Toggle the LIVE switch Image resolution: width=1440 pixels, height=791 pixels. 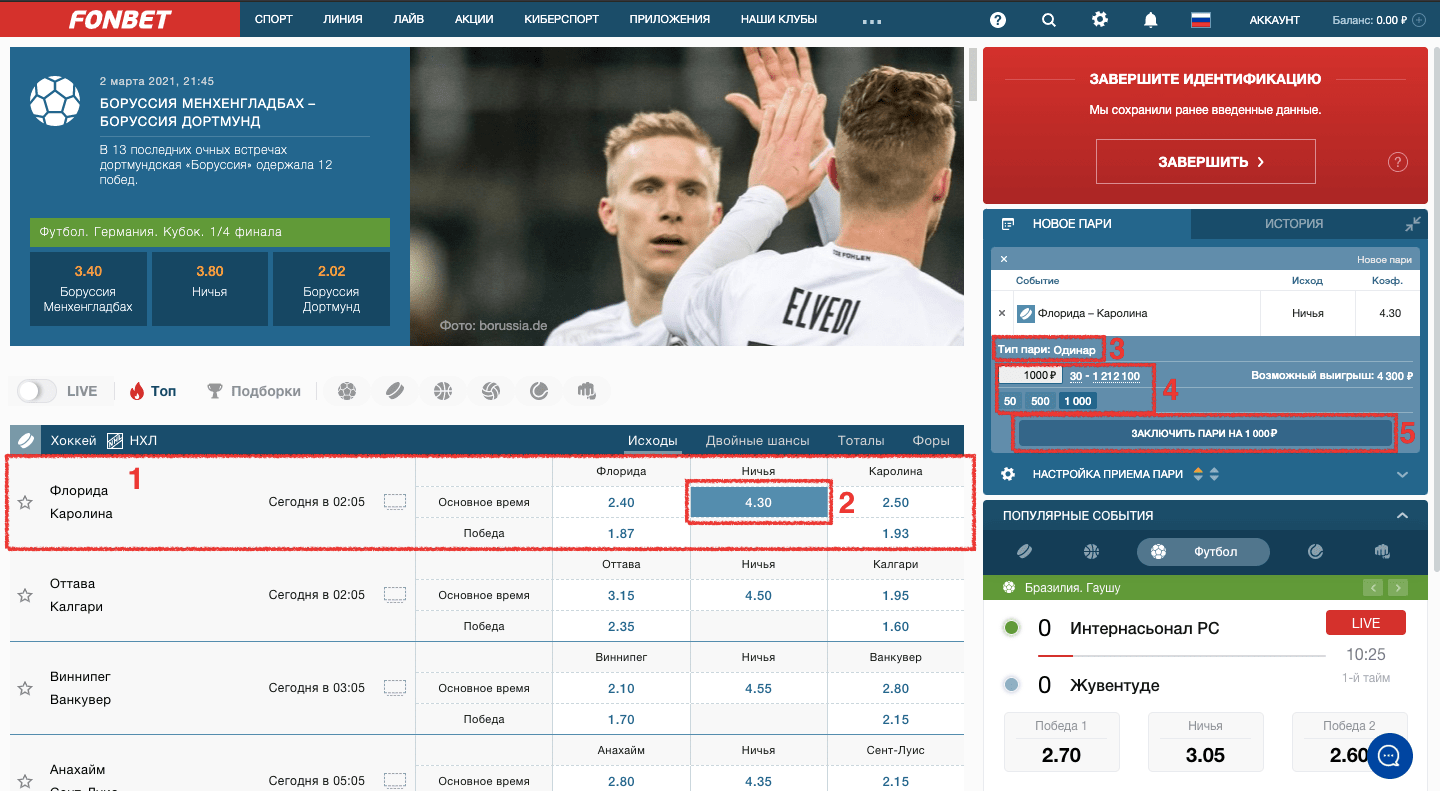[x=37, y=391]
